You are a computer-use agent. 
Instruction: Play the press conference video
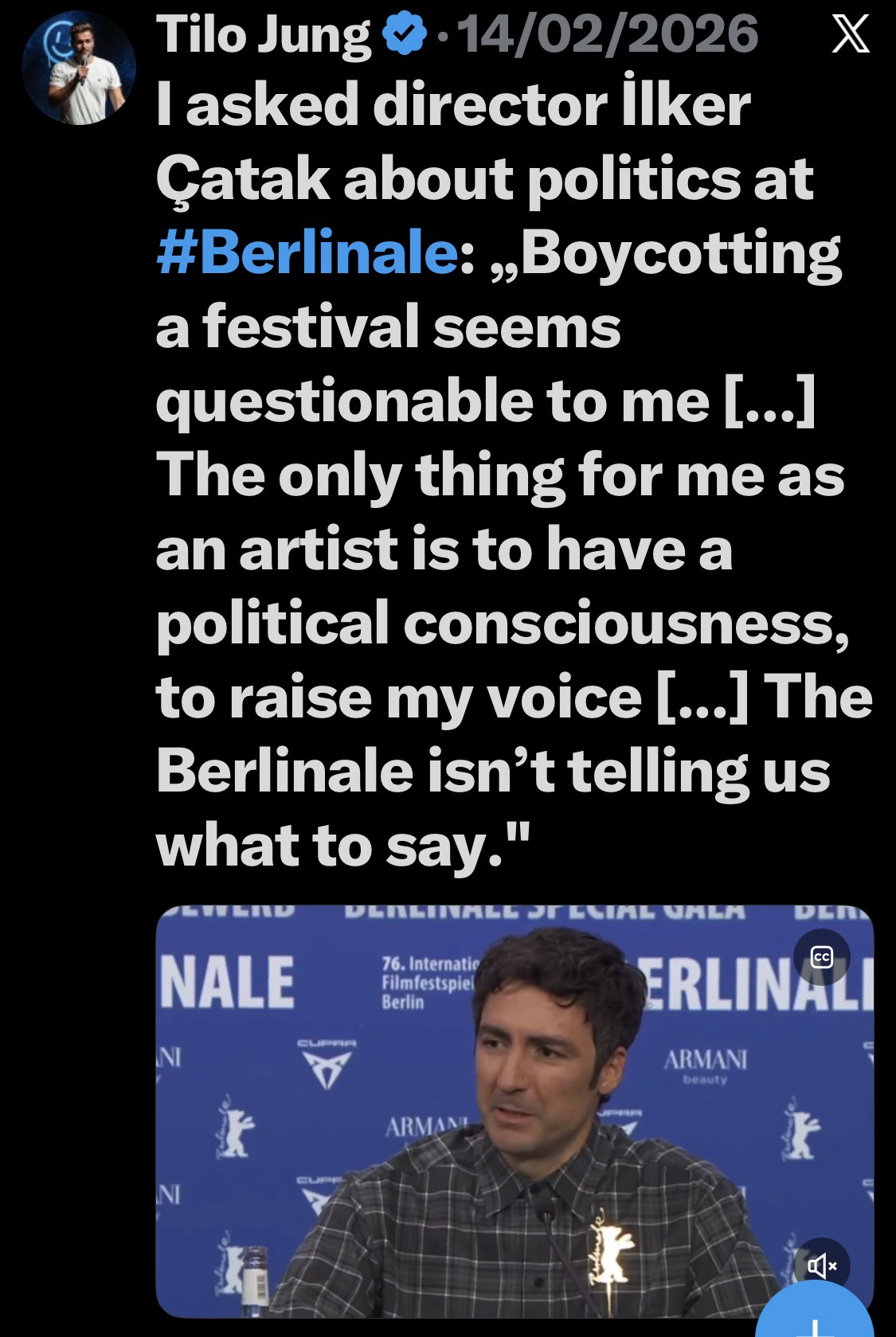tap(514, 1115)
